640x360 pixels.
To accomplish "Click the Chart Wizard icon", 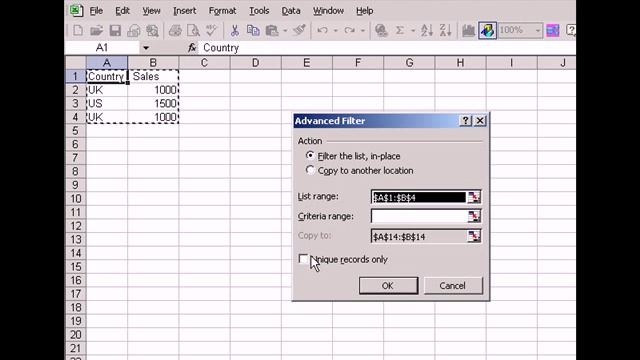I will [x=468, y=31].
